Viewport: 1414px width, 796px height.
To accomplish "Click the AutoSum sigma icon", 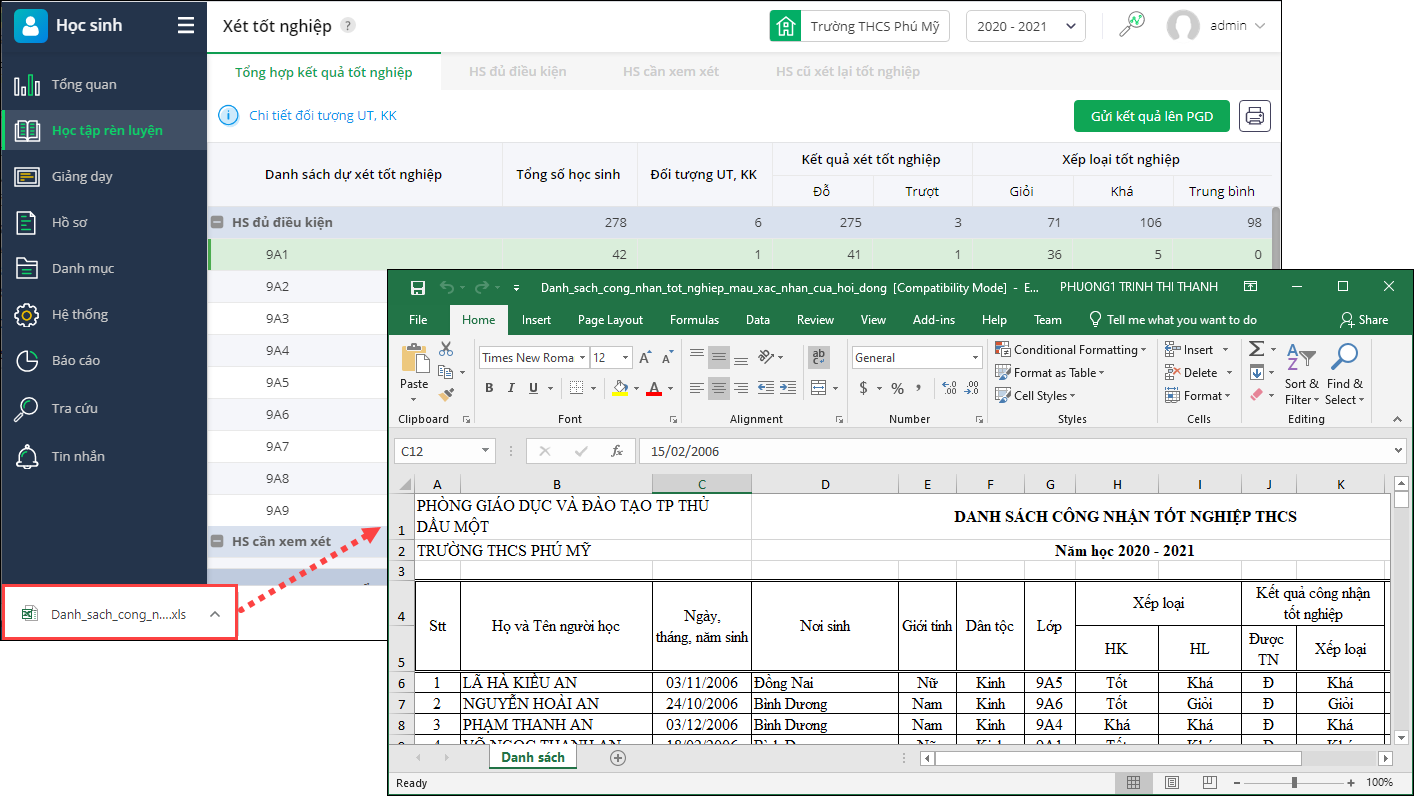I will [x=1257, y=349].
